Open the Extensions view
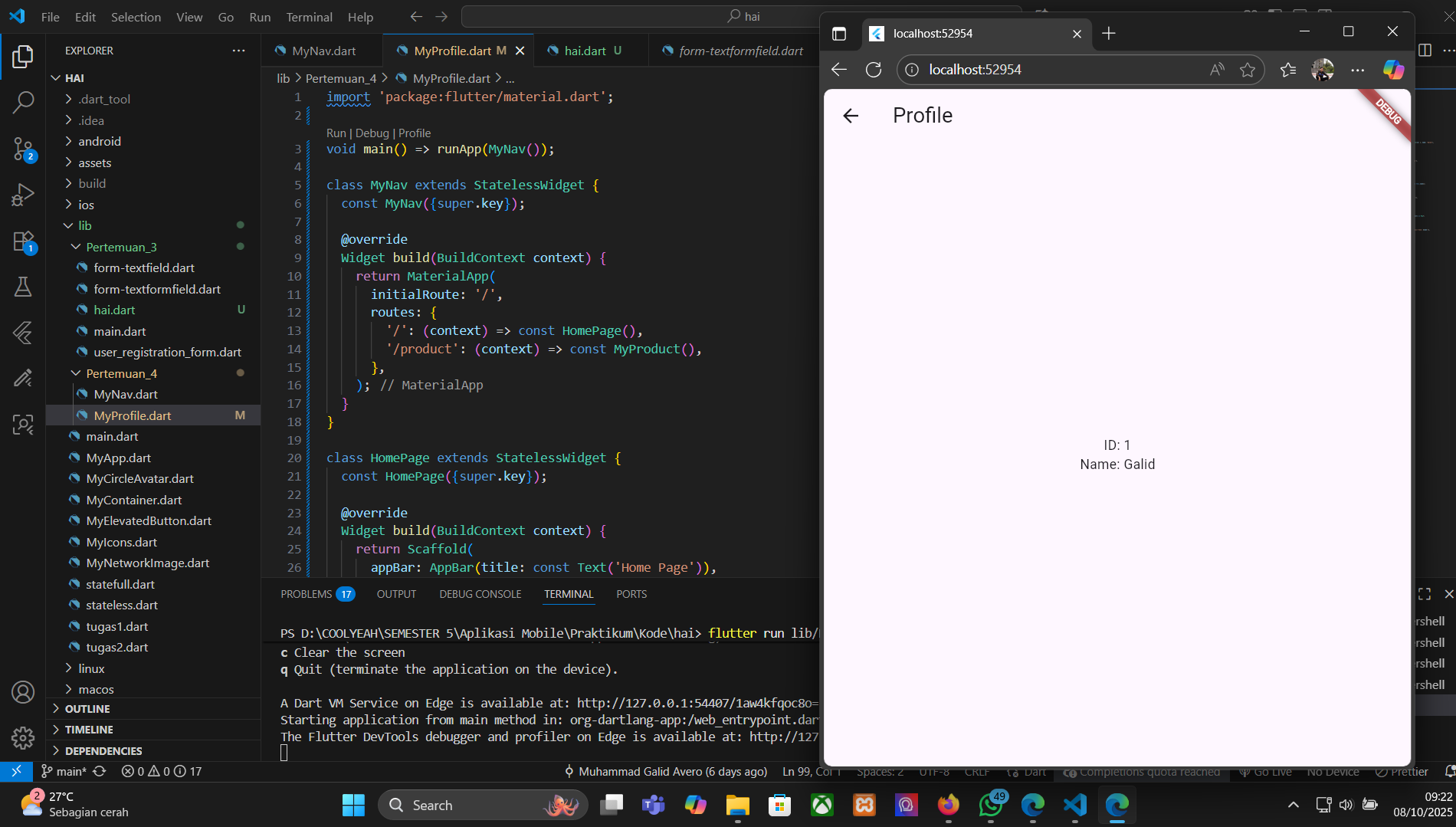Viewport: 1456px width, 827px height. (x=23, y=242)
